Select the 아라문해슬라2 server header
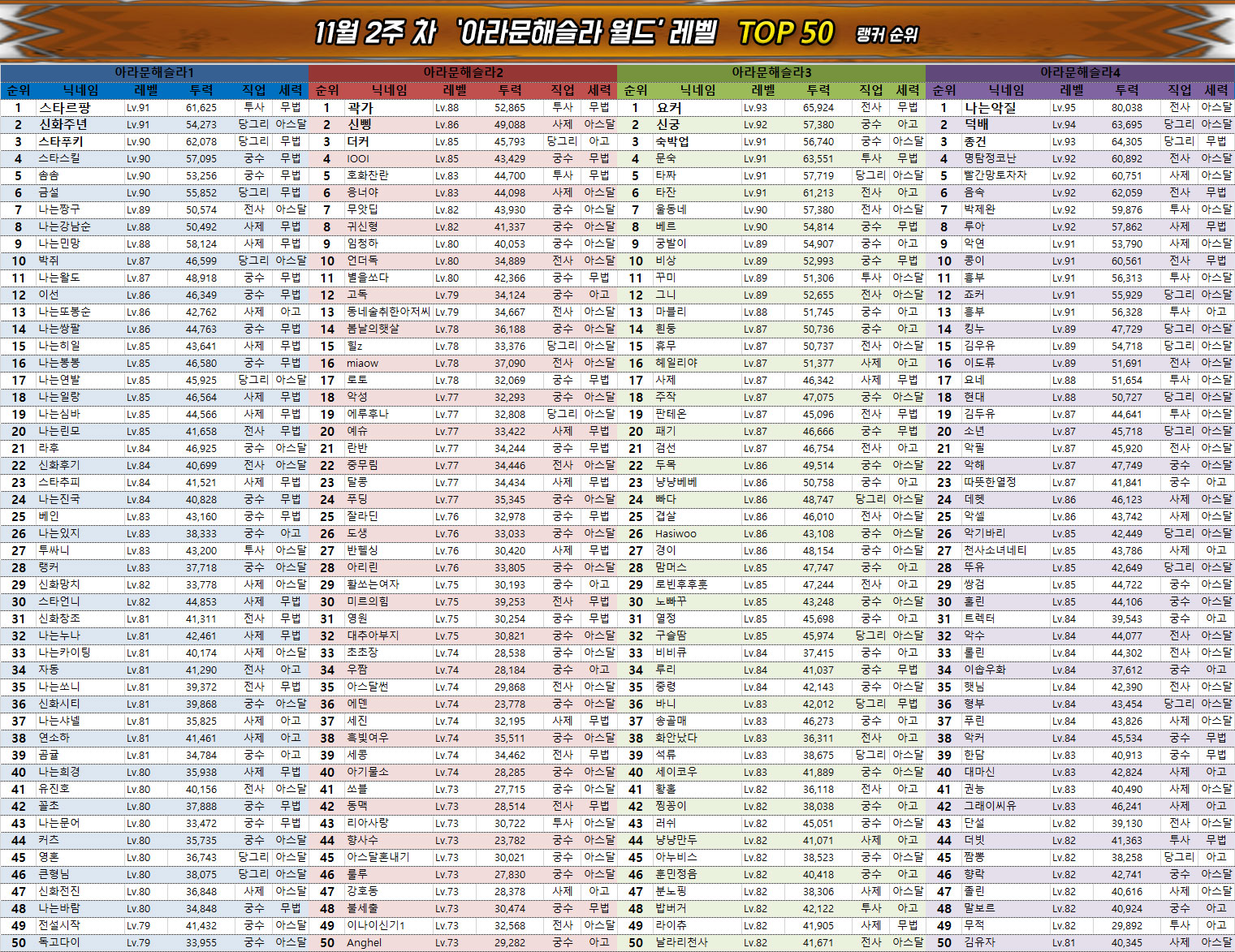 (463, 72)
